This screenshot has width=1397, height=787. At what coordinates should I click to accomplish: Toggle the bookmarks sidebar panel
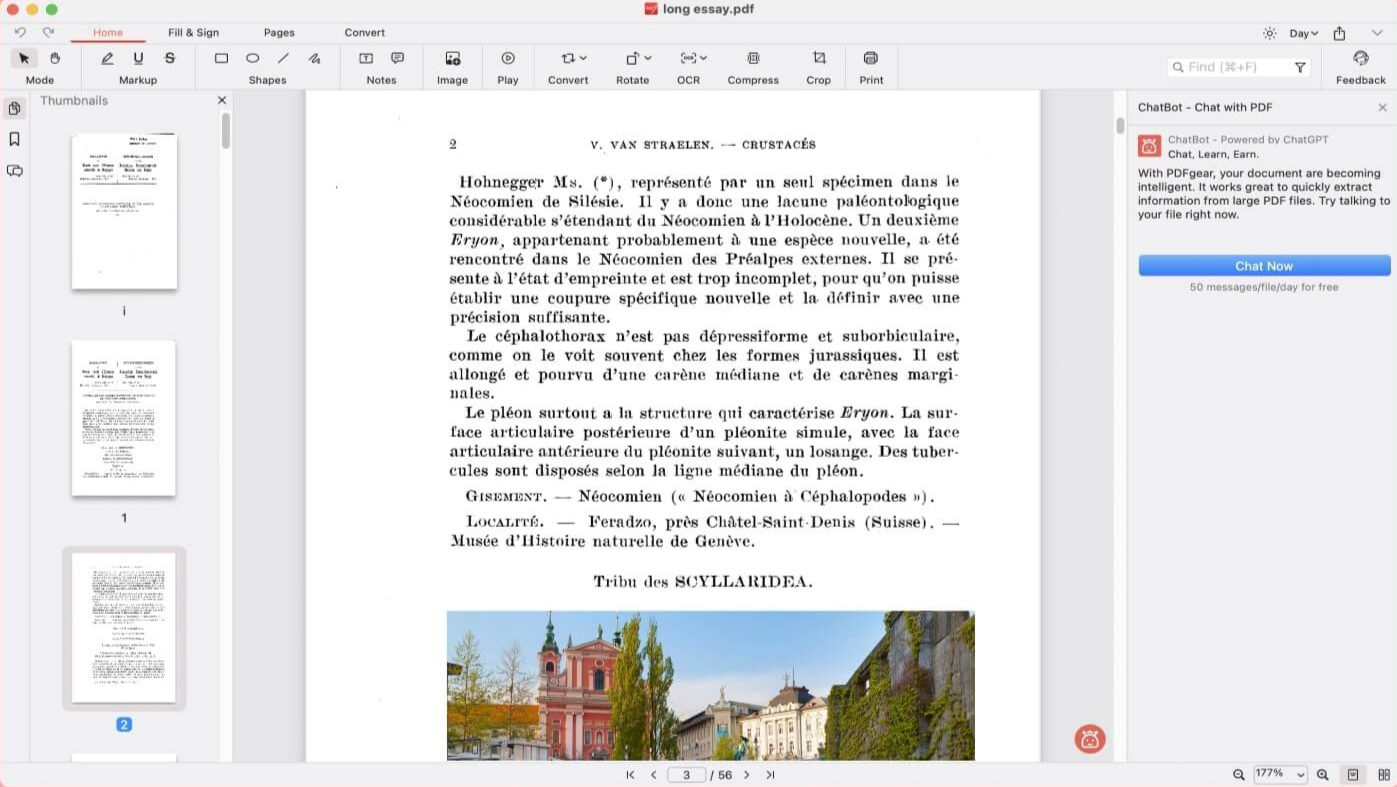coord(14,140)
